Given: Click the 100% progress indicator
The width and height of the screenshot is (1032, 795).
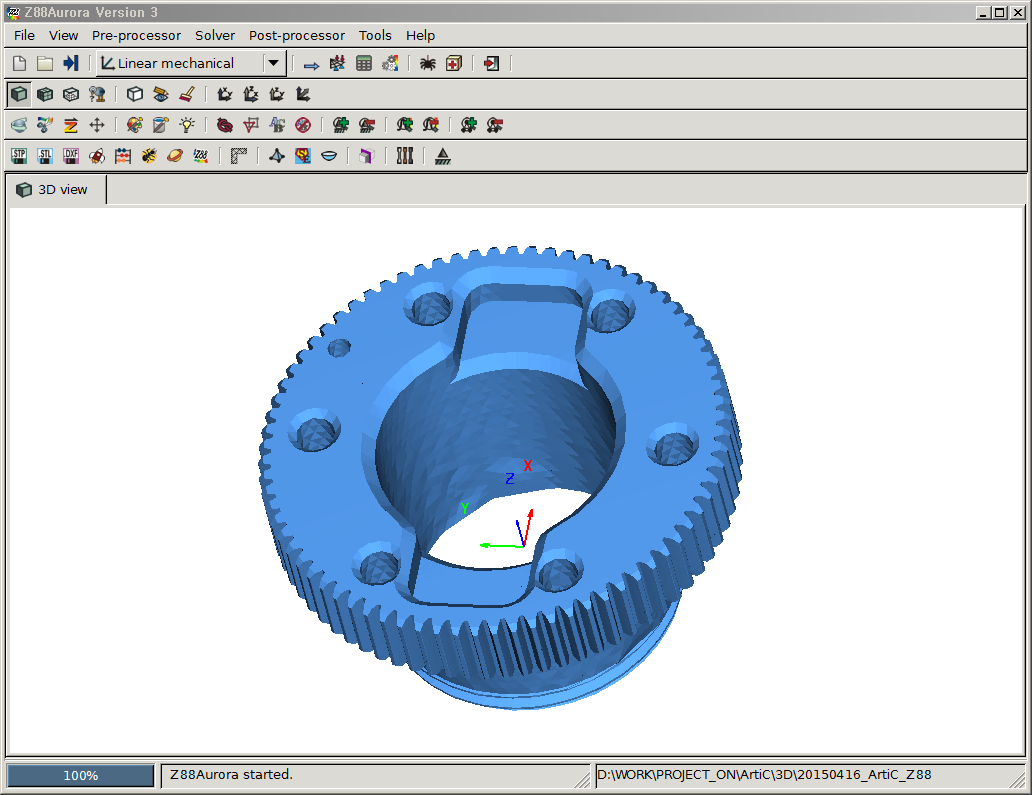Looking at the screenshot, I should [79, 774].
